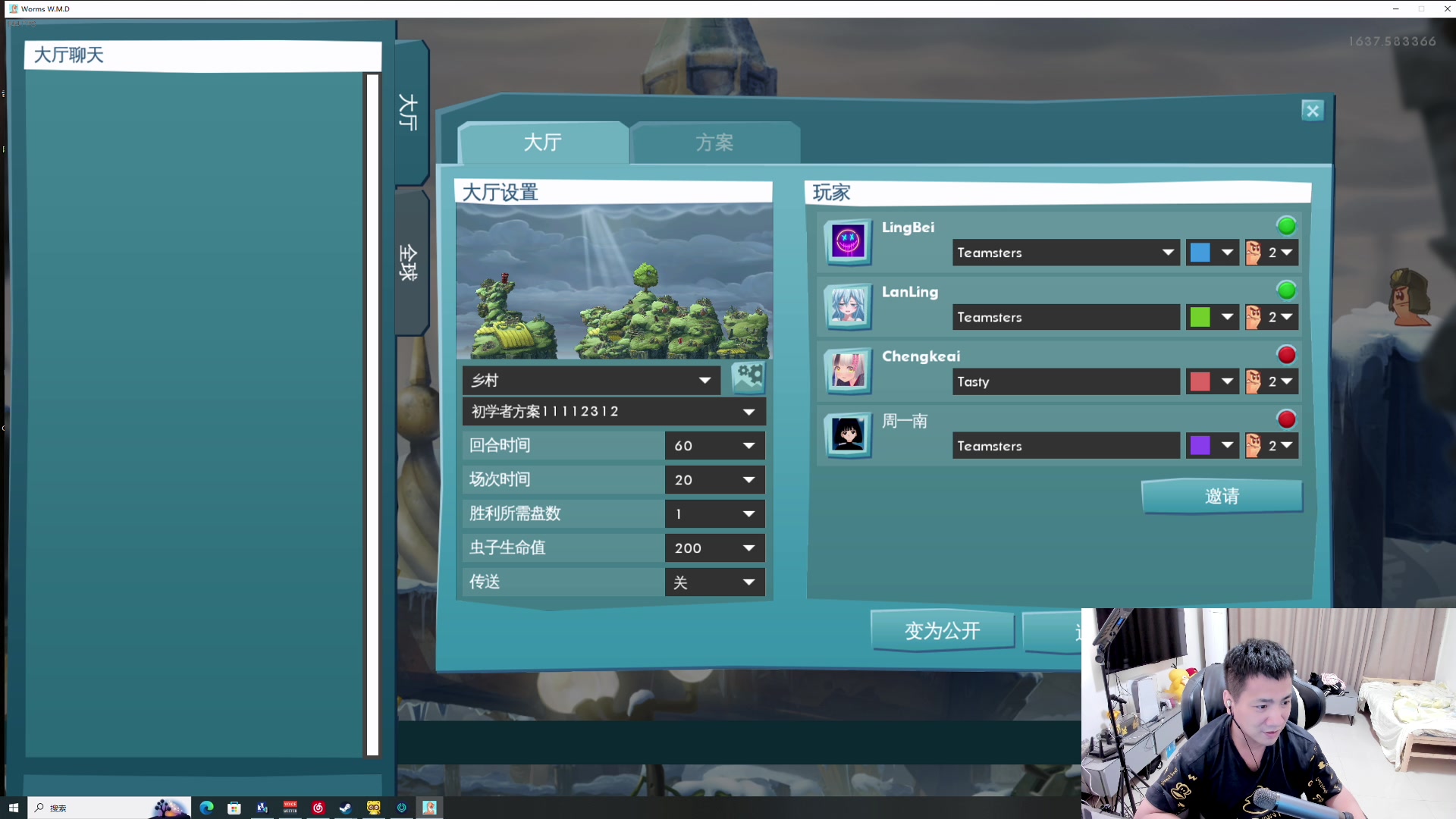Click the 邀请 invite button
The width and height of the screenshot is (1456, 819).
coord(1221,497)
